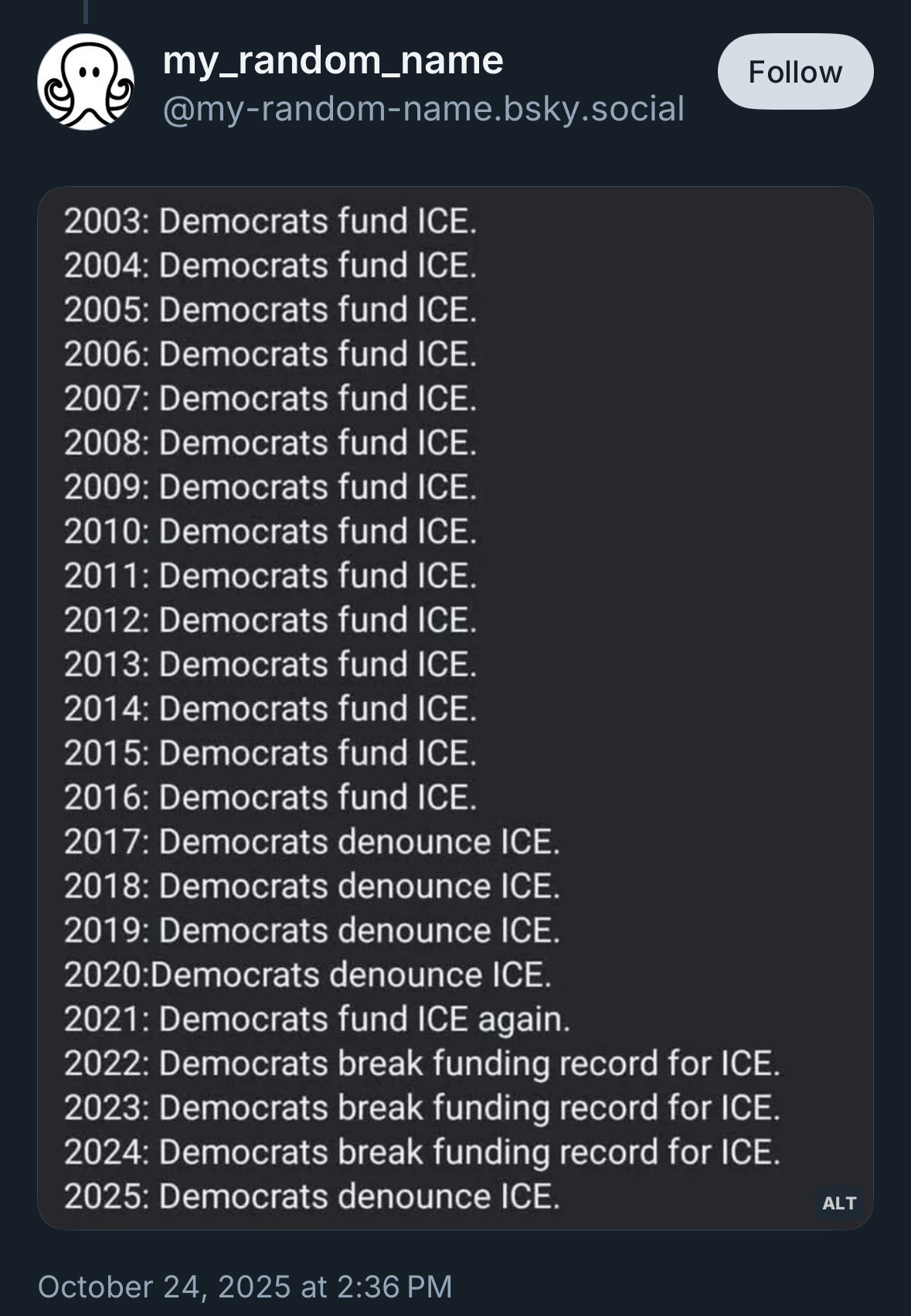
Task: Click the ALT text badge
Action: coord(839,1202)
